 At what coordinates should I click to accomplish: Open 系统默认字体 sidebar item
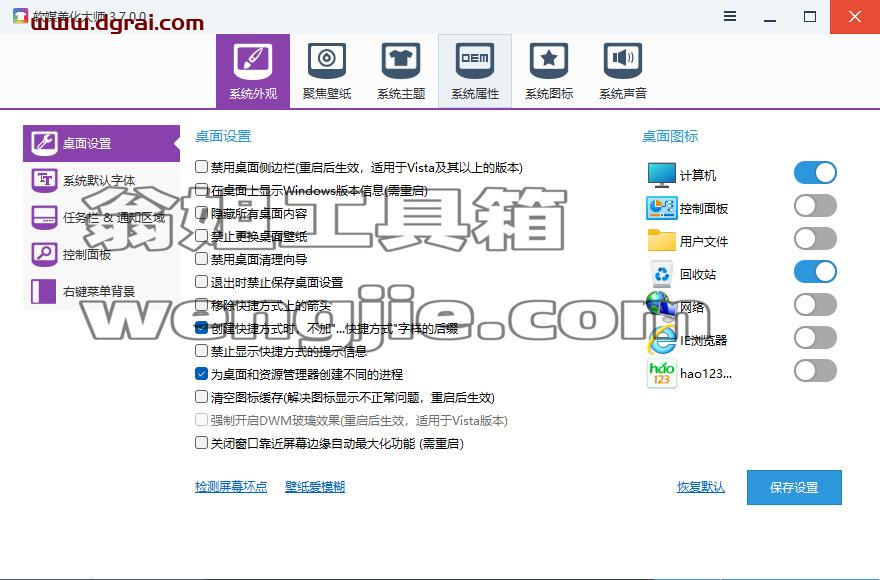point(101,180)
